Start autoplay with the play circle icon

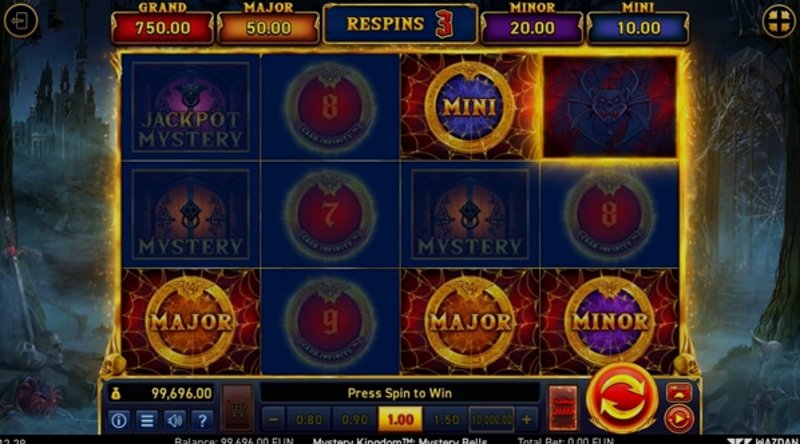(x=679, y=419)
